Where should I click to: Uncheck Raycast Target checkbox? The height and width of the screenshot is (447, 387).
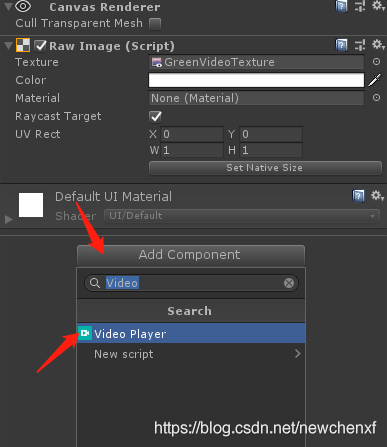coord(155,116)
